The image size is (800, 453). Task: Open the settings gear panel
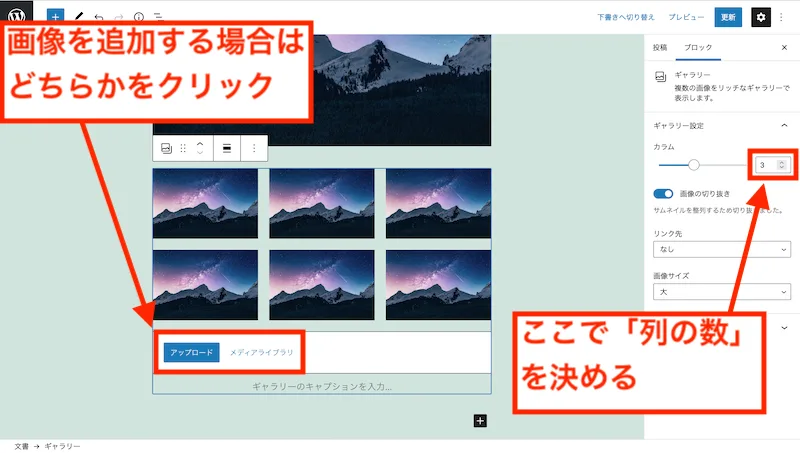pos(761,17)
